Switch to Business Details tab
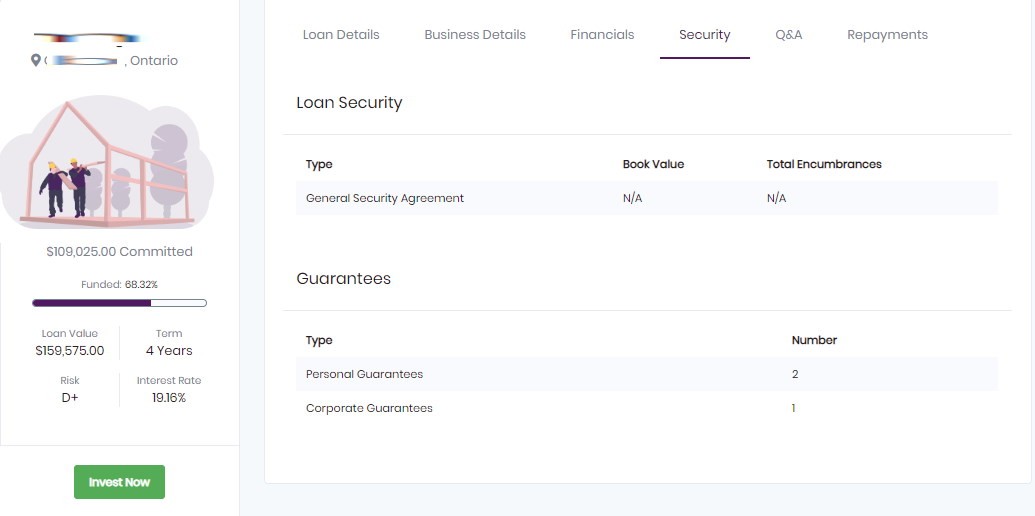1035x516 pixels. point(475,35)
